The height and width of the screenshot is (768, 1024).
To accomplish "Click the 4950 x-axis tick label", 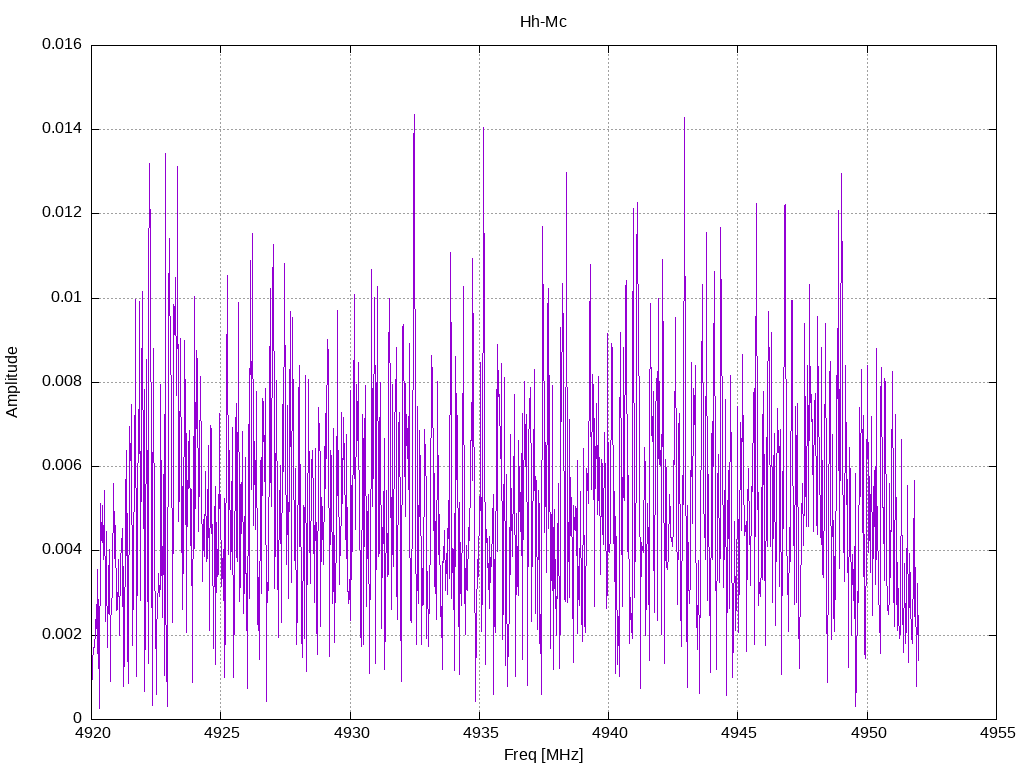I will (x=868, y=733).
